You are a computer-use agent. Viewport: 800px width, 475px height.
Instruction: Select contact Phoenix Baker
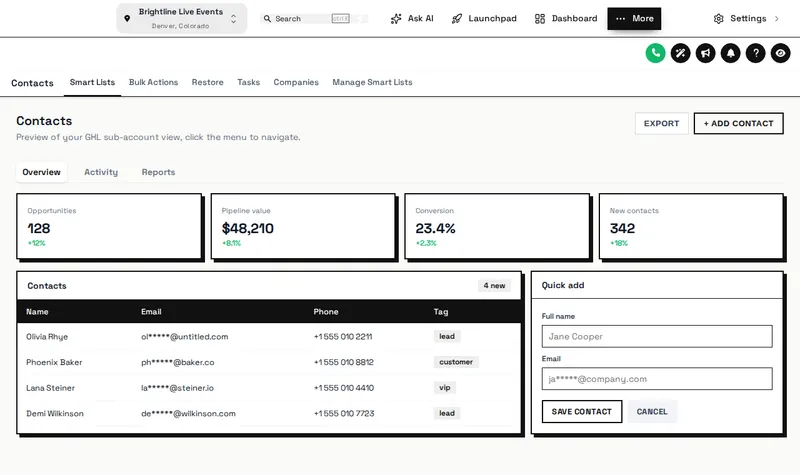[x=54, y=362]
